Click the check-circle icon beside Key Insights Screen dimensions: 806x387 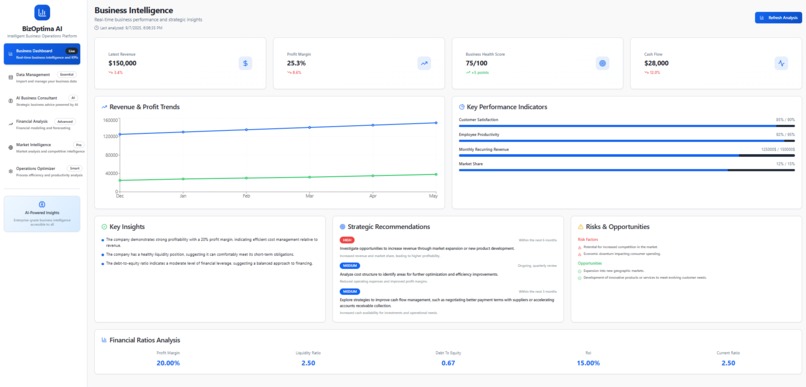(x=104, y=227)
